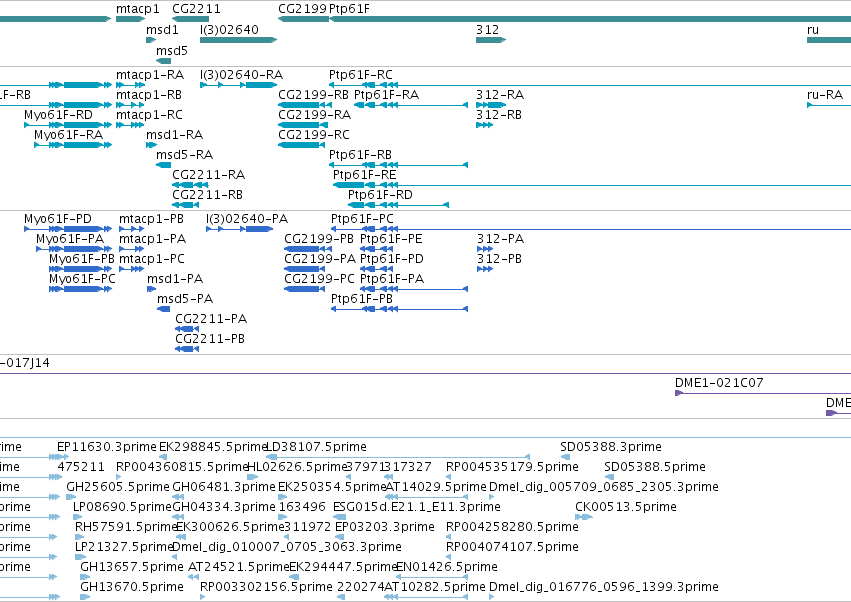Open transcript mtacp1-RA
This screenshot has height=602, width=851.
(150, 75)
